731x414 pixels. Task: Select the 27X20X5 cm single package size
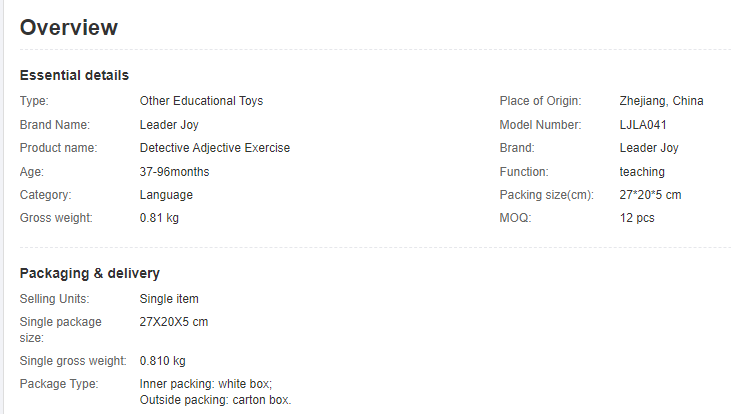click(x=174, y=322)
